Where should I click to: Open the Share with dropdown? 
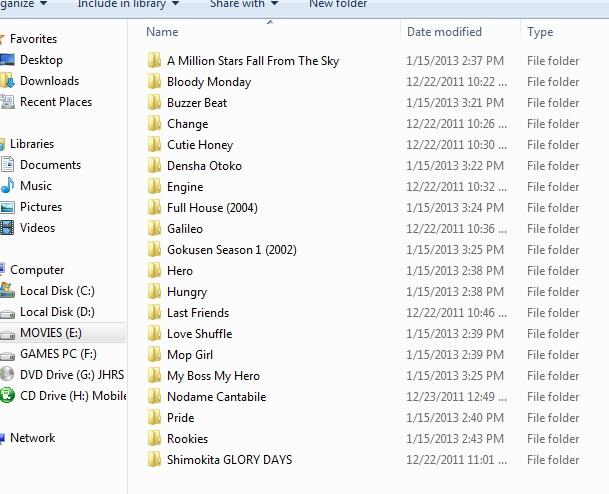pyautogui.click(x=244, y=4)
